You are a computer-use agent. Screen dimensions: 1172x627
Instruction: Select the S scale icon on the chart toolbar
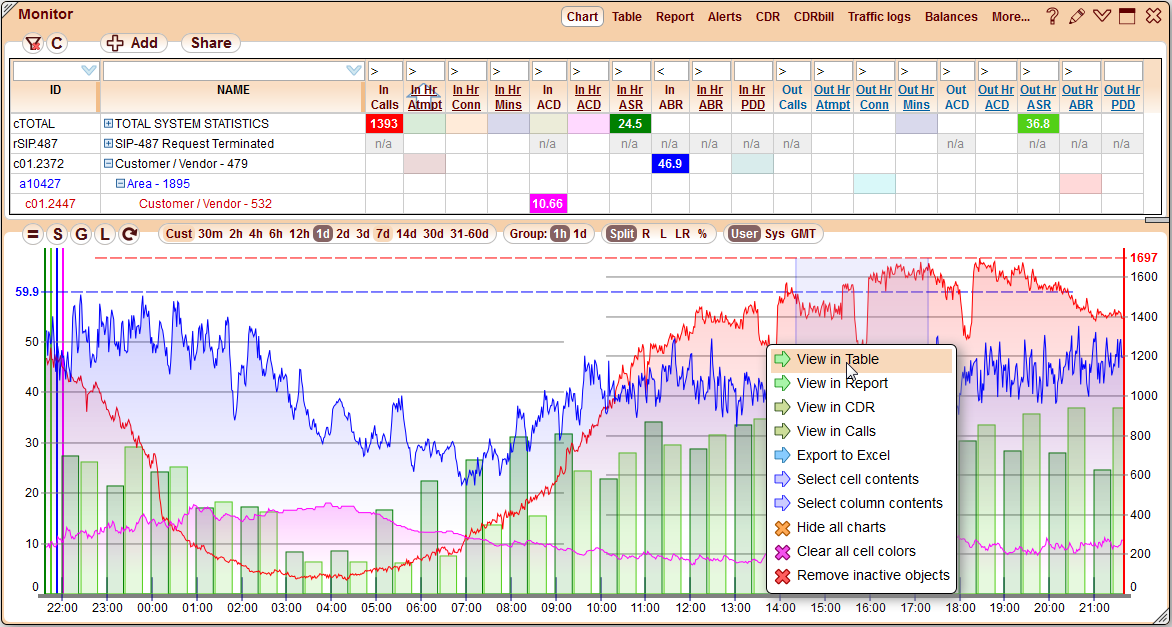(56, 234)
